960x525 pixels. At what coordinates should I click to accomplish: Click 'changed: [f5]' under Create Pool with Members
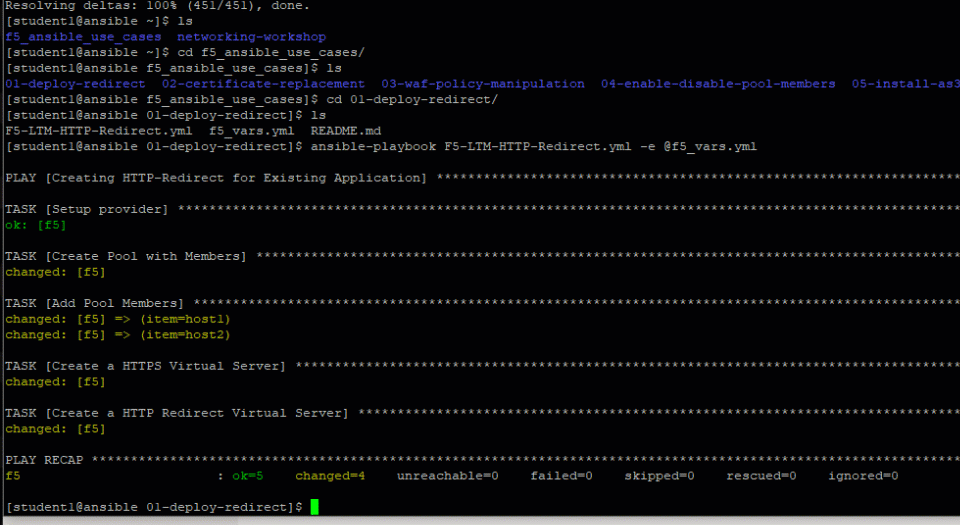point(55,272)
